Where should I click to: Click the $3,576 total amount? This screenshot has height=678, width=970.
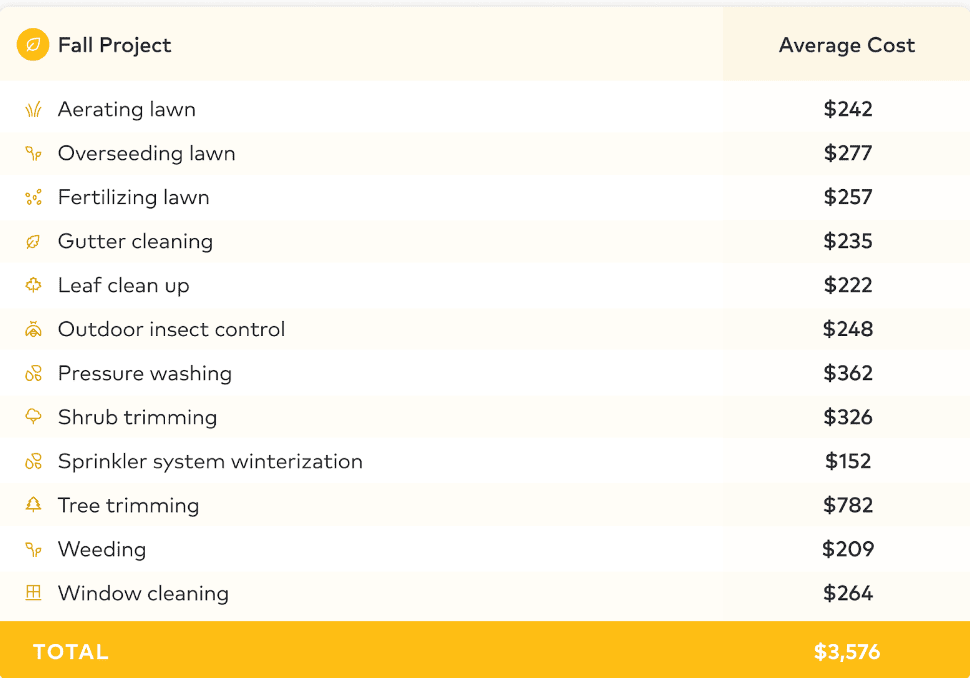point(846,651)
